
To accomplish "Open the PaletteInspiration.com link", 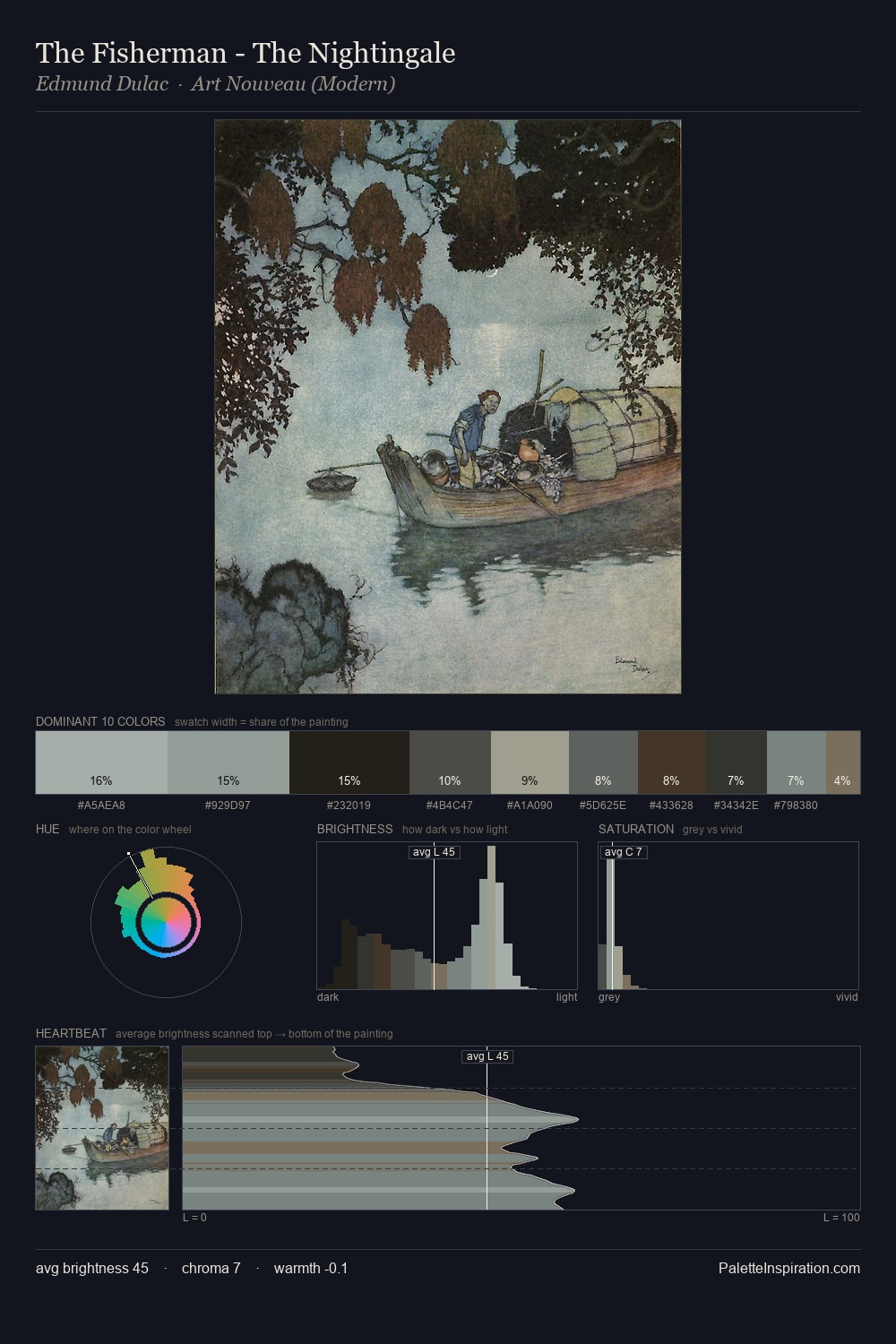I will point(789,1269).
